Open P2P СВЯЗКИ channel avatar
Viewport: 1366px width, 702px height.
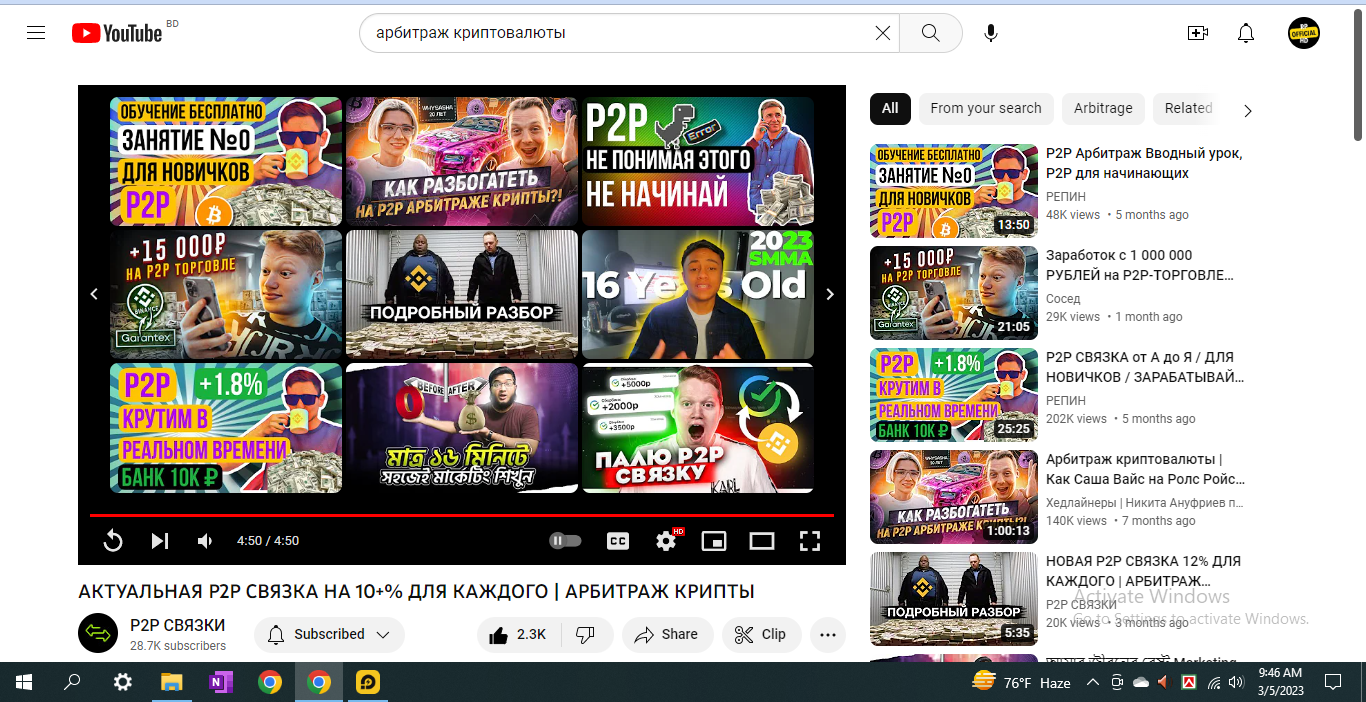coord(98,633)
